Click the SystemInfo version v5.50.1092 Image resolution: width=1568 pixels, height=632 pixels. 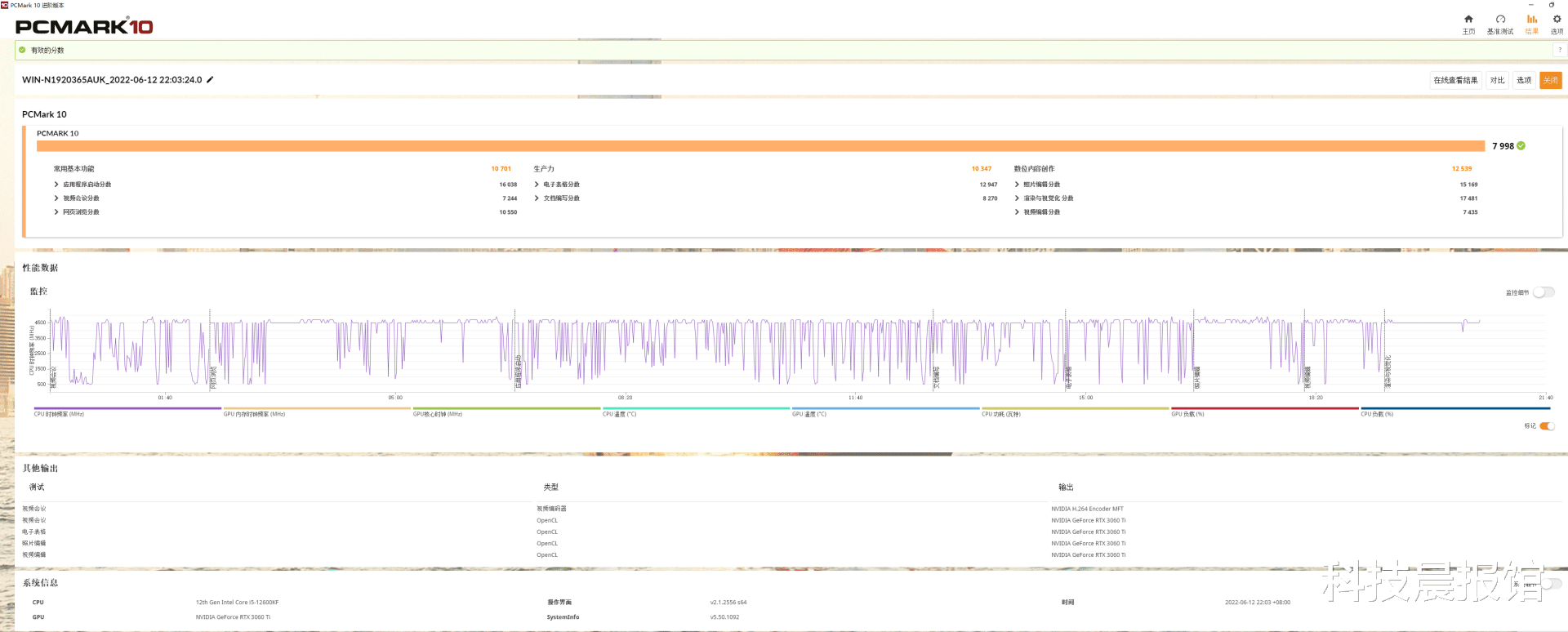point(724,617)
